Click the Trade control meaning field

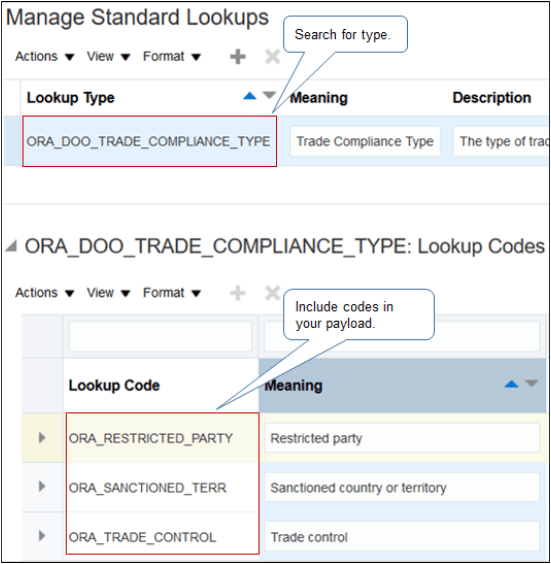pos(402,537)
